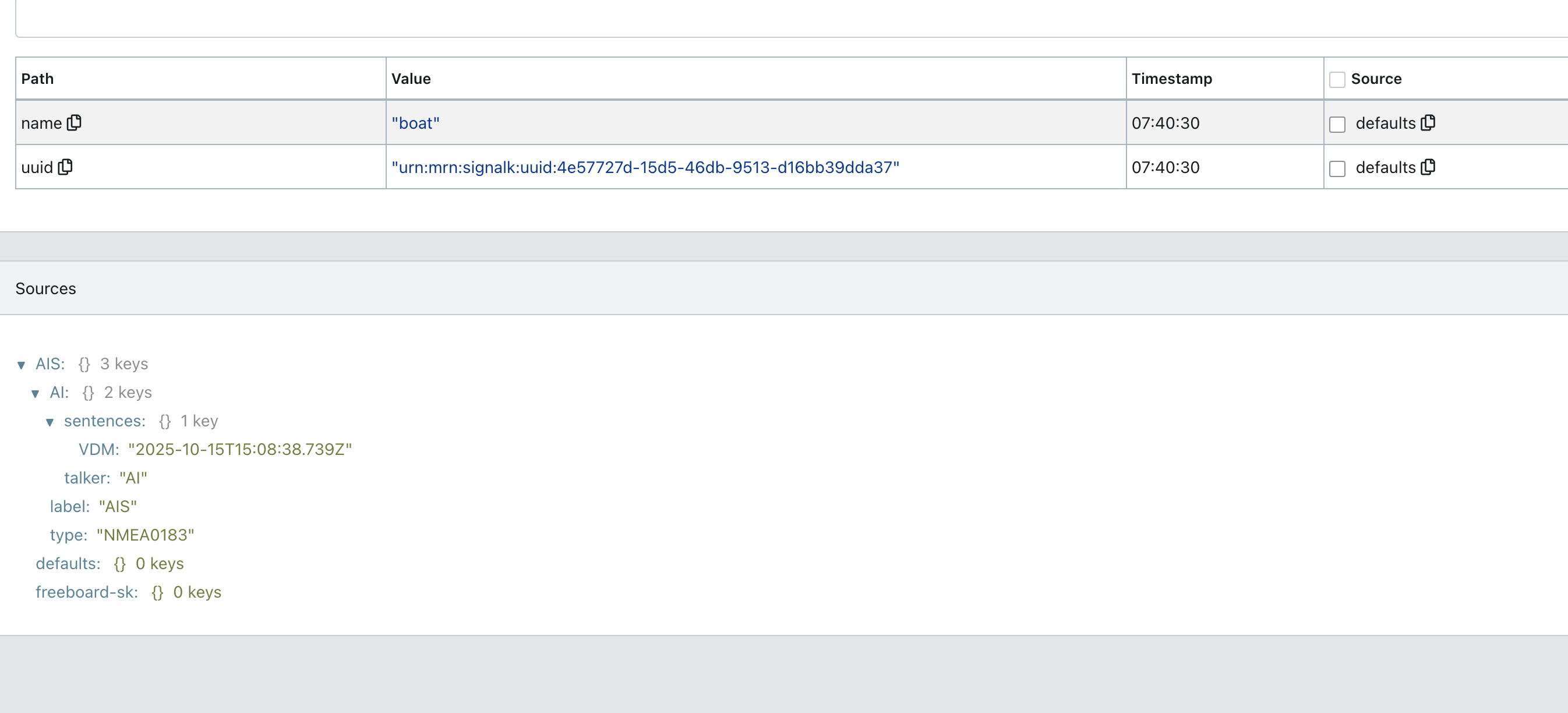Image resolution: width=1568 pixels, height=713 pixels.
Task: Select the freeboard-sk node in tree
Action: tap(86, 592)
